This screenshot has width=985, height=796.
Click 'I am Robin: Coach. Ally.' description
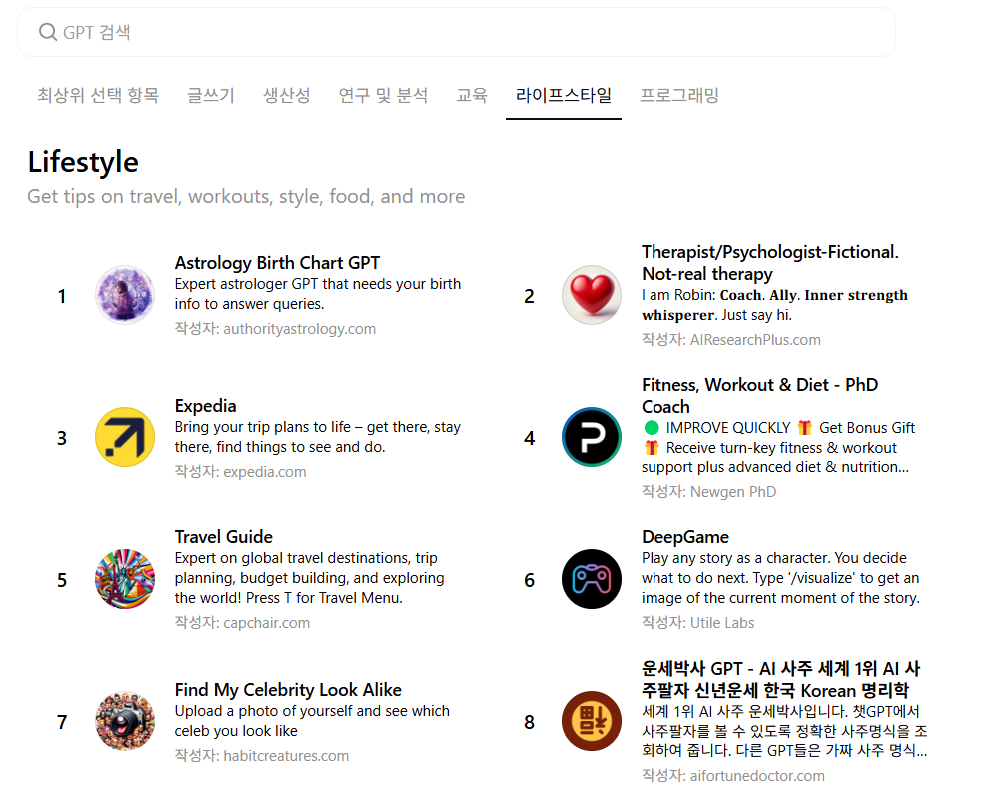(x=775, y=305)
